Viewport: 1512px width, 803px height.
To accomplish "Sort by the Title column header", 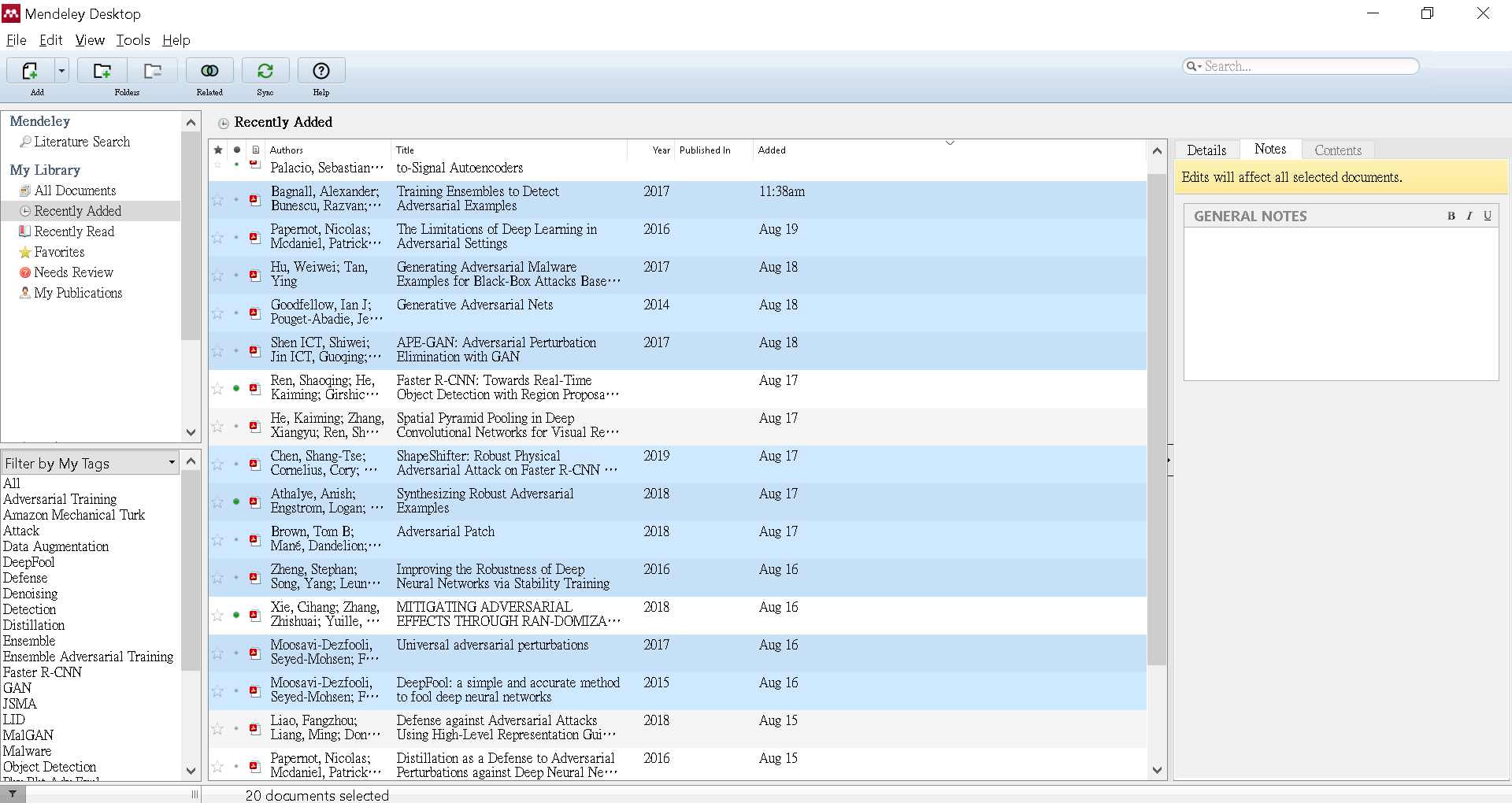I will pyautogui.click(x=509, y=150).
